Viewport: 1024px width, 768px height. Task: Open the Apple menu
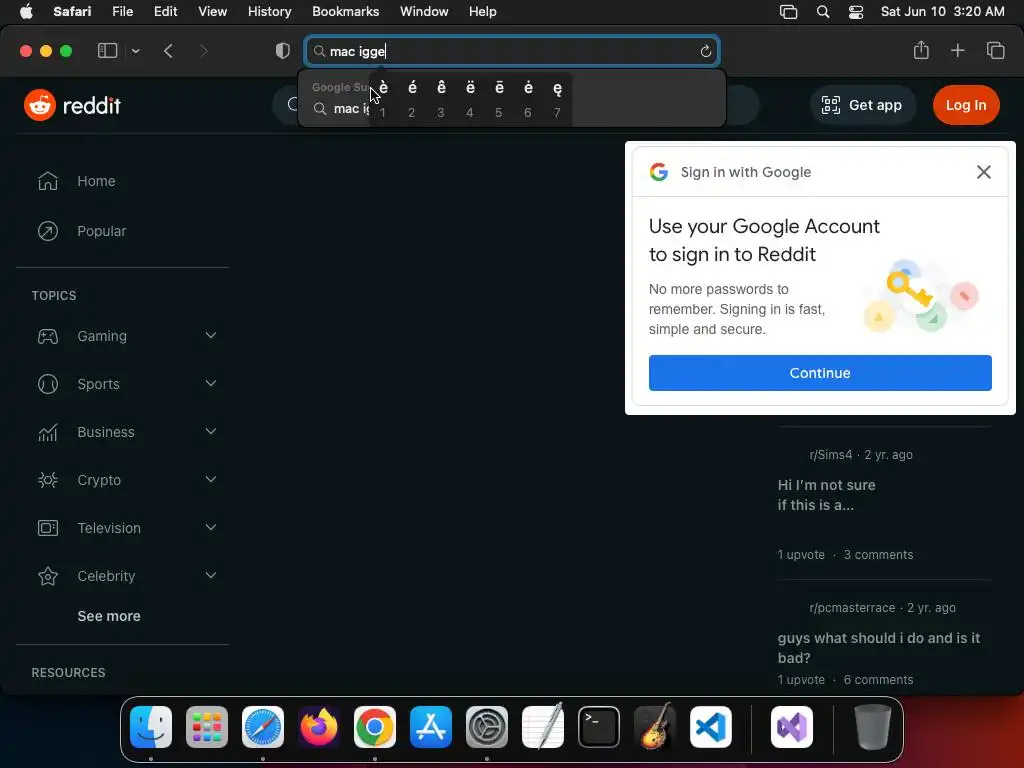coord(26,11)
